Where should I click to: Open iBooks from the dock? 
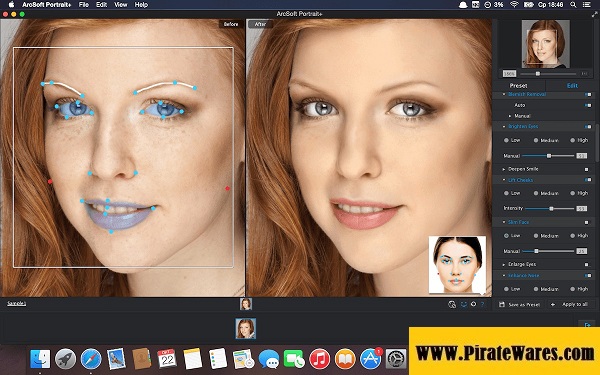[x=345, y=359]
